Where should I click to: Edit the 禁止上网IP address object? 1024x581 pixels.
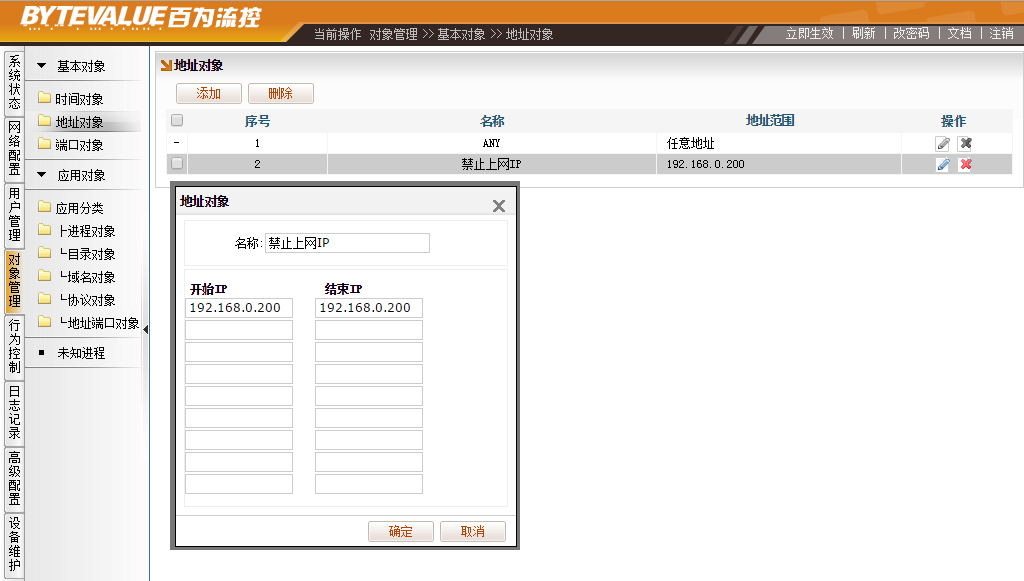pos(942,164)
